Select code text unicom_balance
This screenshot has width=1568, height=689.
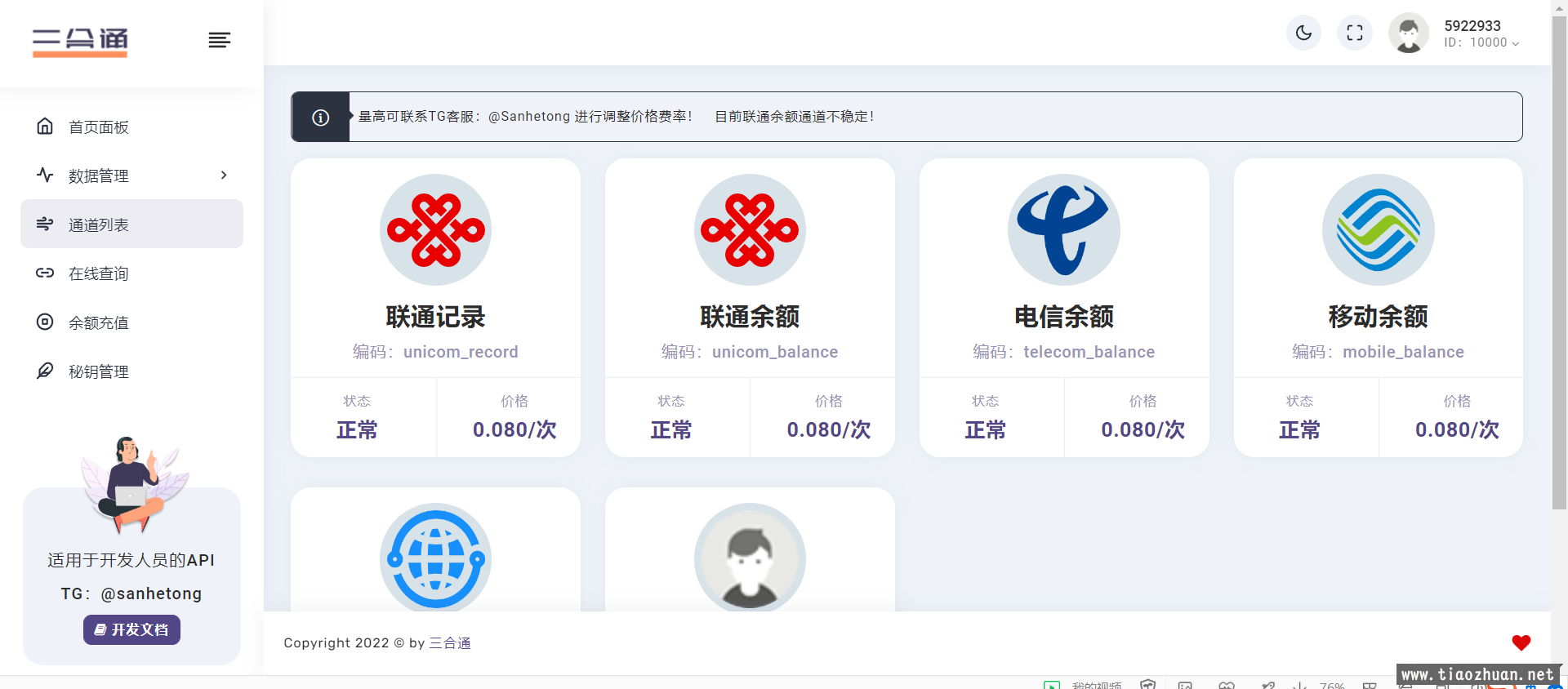[x=775, y=352]
